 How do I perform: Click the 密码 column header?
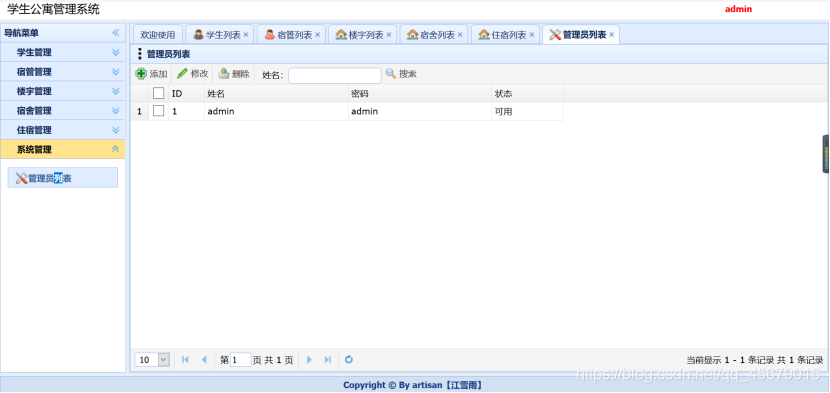pos(420,94)
